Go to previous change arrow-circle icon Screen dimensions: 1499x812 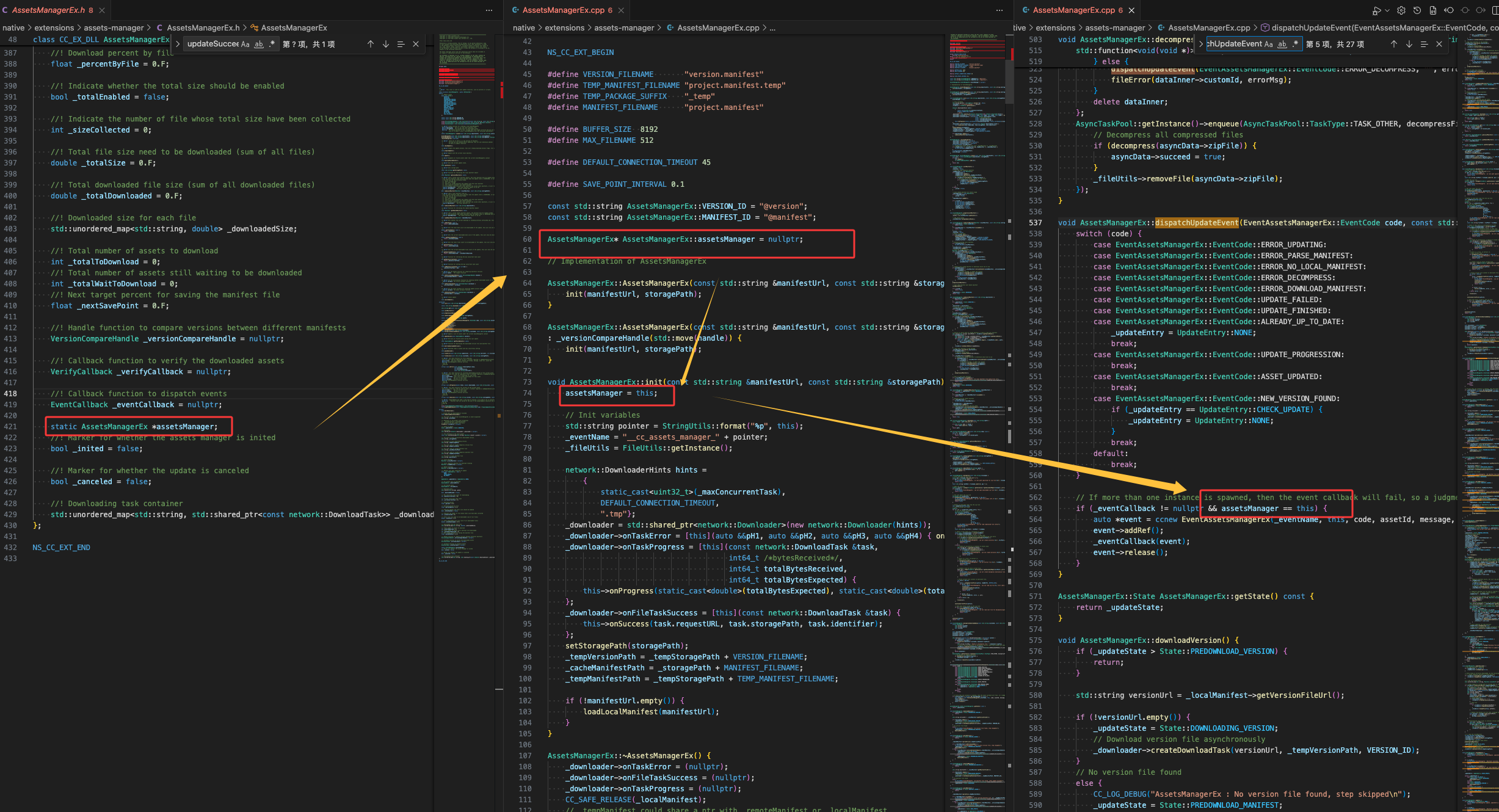pyautogui.click(x=1449, y=10)
